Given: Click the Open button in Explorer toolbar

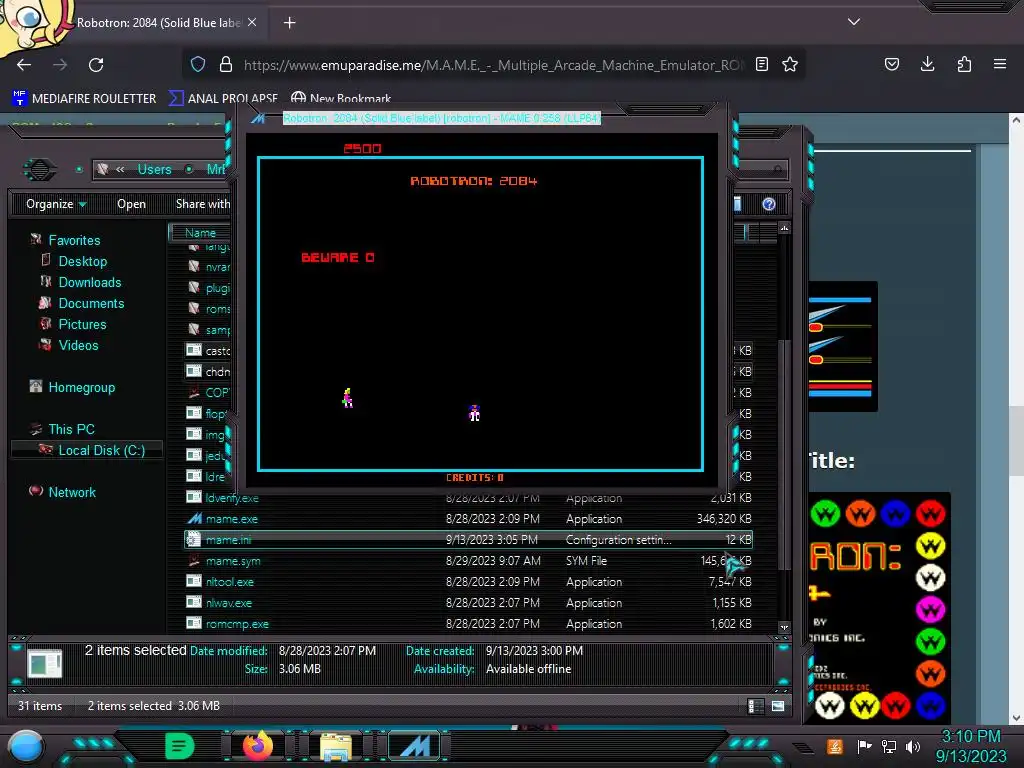Looking at the screenshot, I should point(131,204).
